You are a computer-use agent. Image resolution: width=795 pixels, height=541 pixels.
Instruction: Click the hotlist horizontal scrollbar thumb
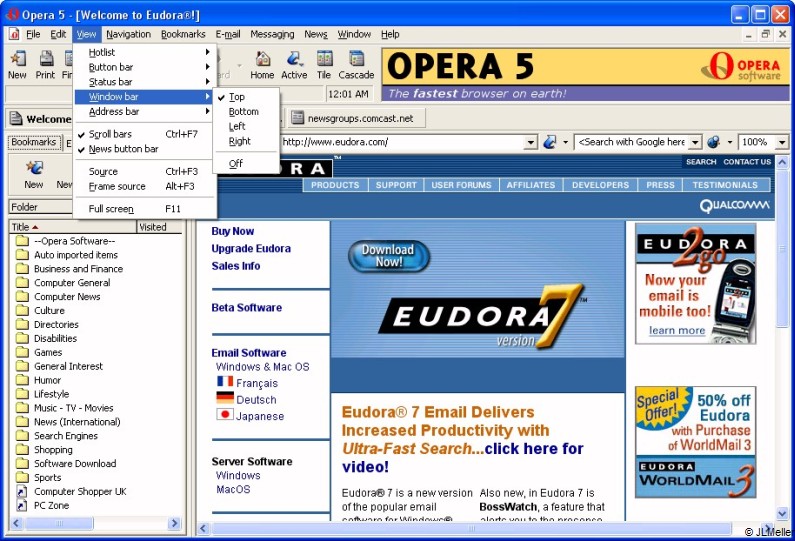pyautogui.click(x=59, y=523)
